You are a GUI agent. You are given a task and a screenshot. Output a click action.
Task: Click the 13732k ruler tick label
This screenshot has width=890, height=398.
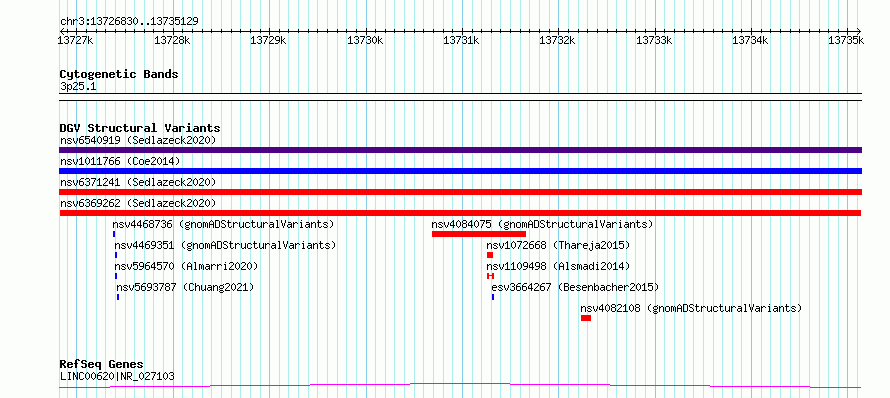(x=557, y=40)
